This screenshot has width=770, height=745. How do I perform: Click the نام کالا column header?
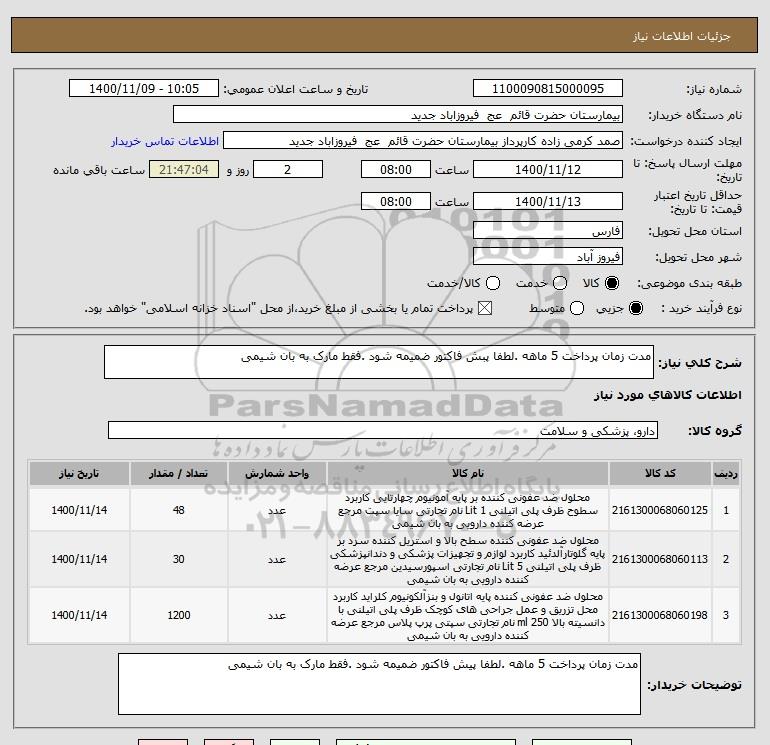tap(468, 473)
